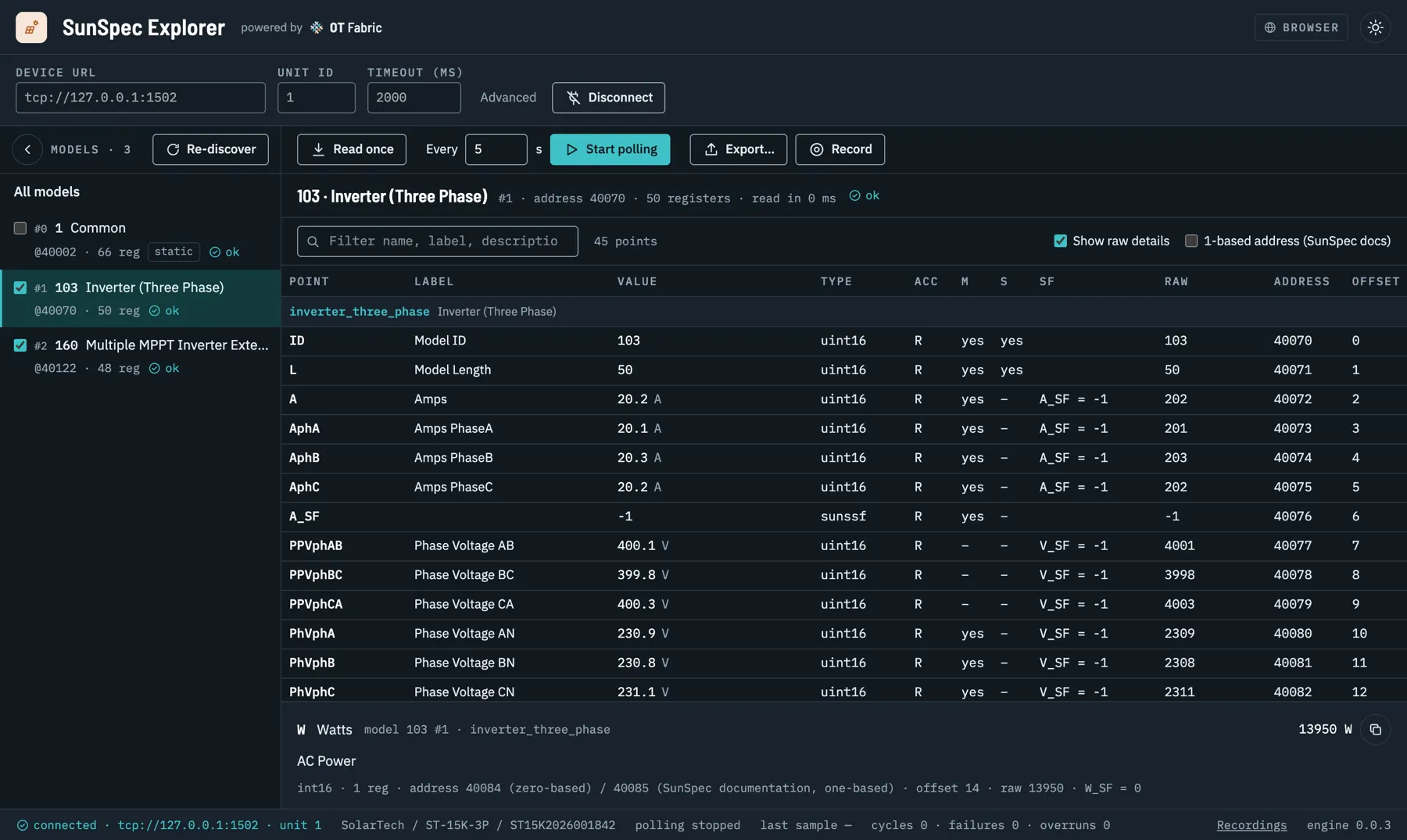Click the search magnifier icon in filter box
The height and width of the screenshot is (840, 1407).
(x=313, y=241)
